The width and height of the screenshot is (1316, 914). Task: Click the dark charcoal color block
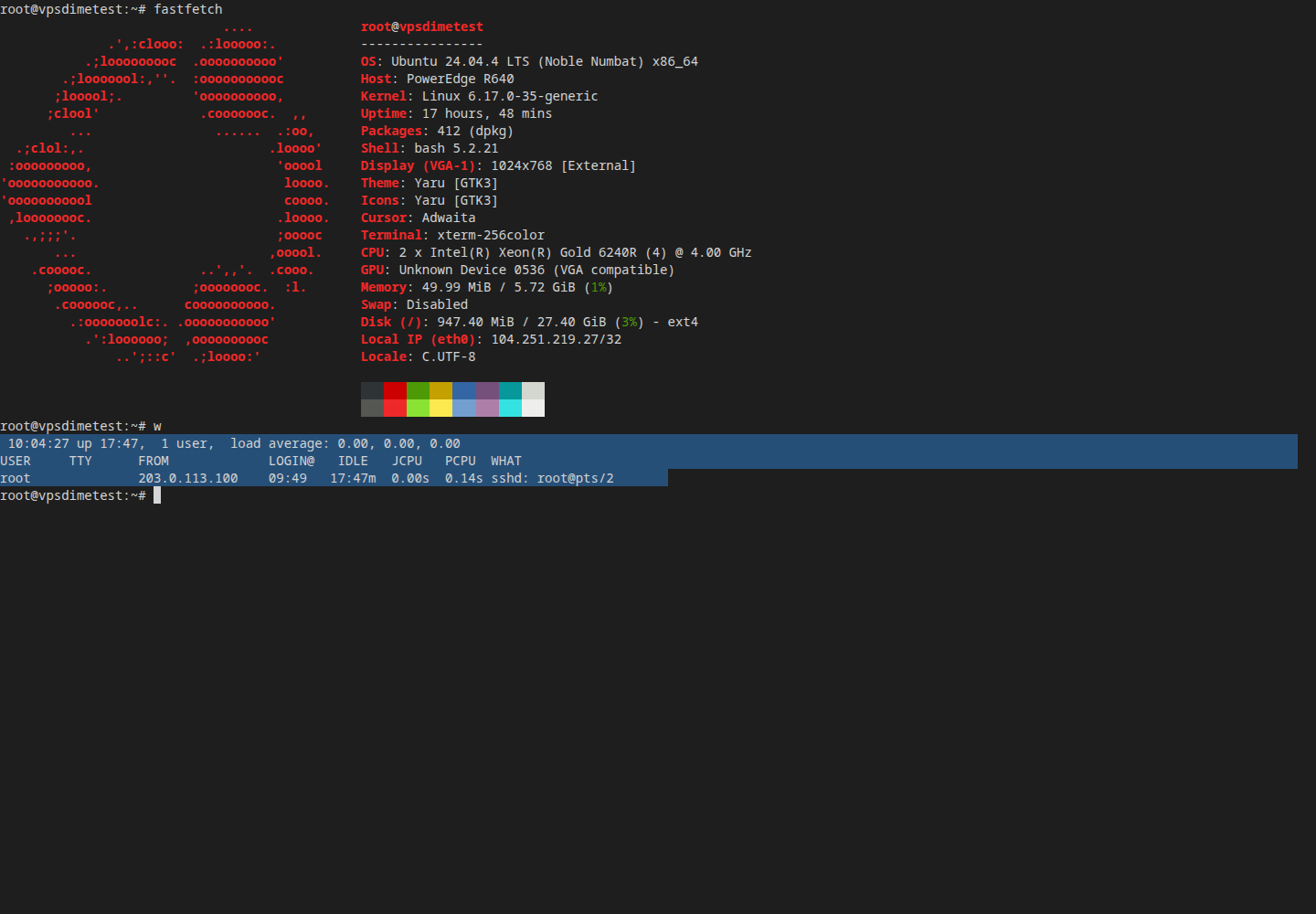(372, 390)
